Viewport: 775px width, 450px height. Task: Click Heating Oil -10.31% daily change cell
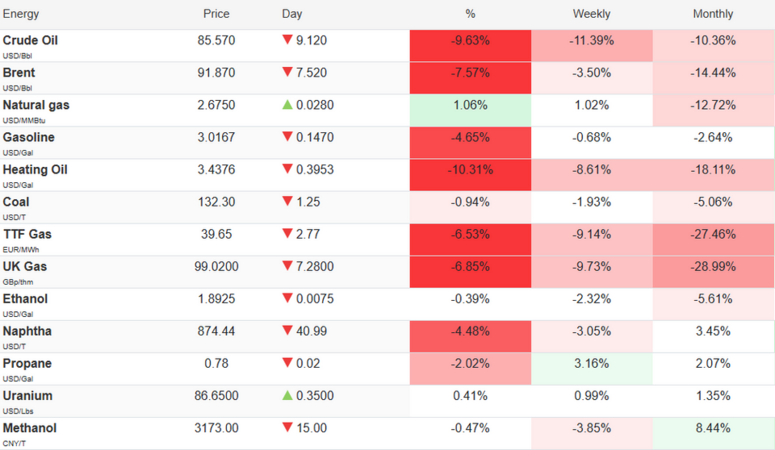point(470,169)
